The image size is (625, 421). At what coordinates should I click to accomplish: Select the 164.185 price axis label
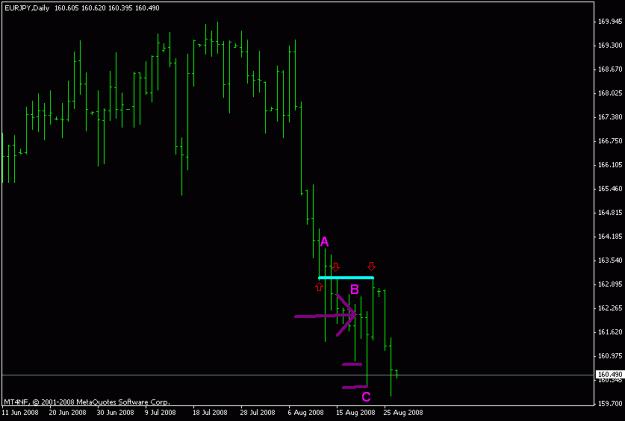point(610,236)
